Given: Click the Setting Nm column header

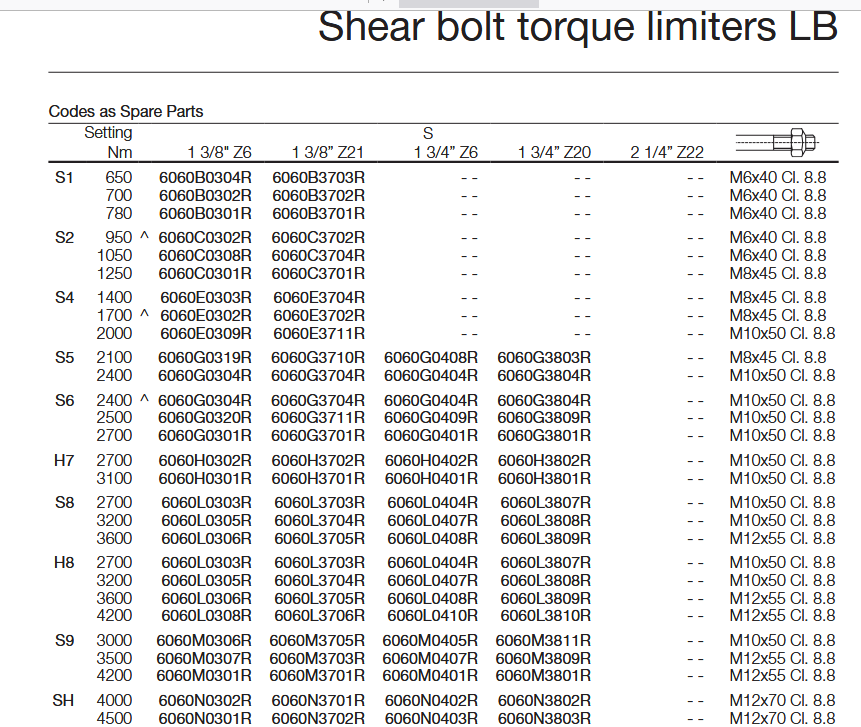Looking at the screenshot, I should [x=108, y=142].
